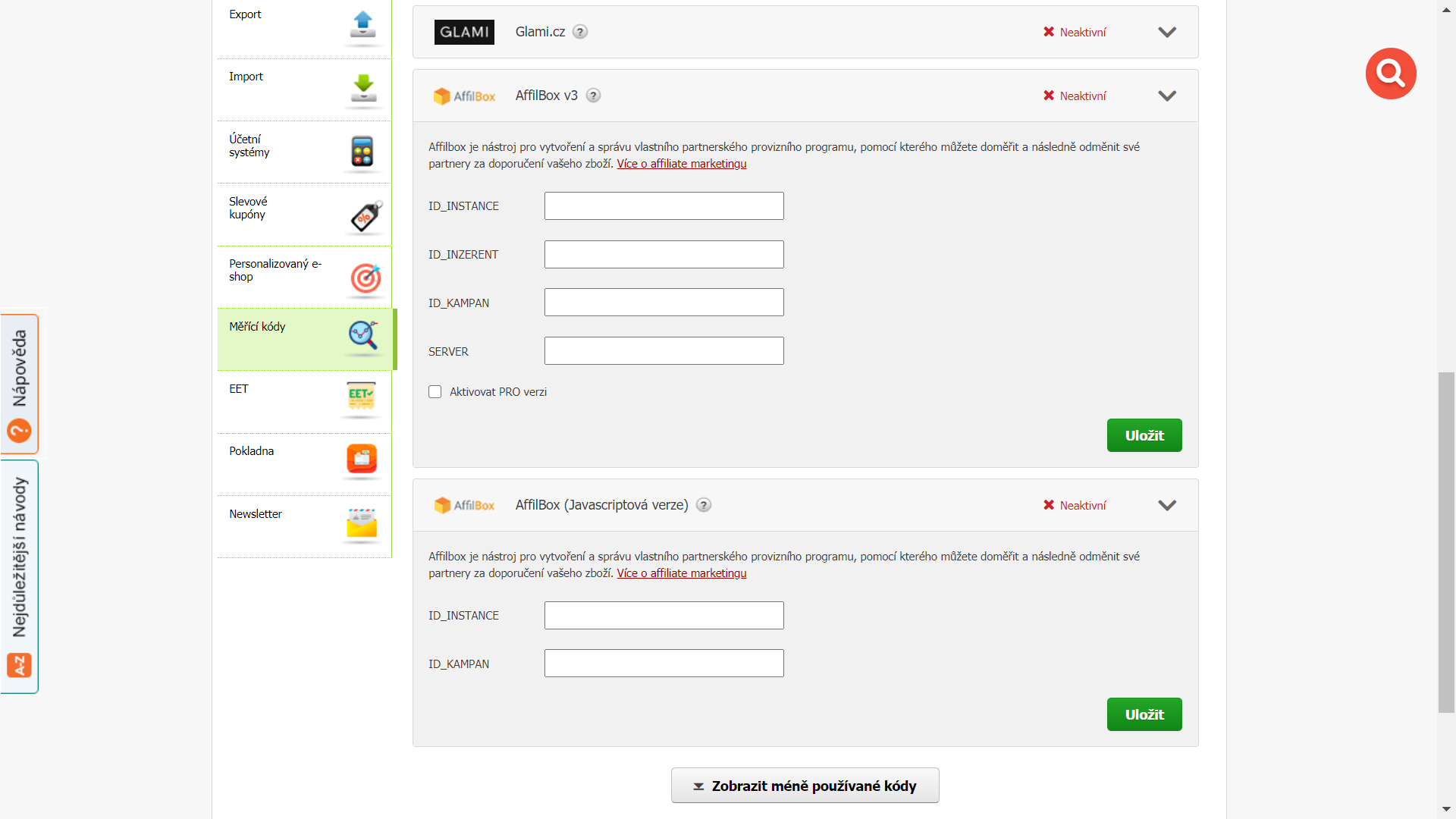
Task: Open the EET receipt icon
Action: [x=361, y=398]
